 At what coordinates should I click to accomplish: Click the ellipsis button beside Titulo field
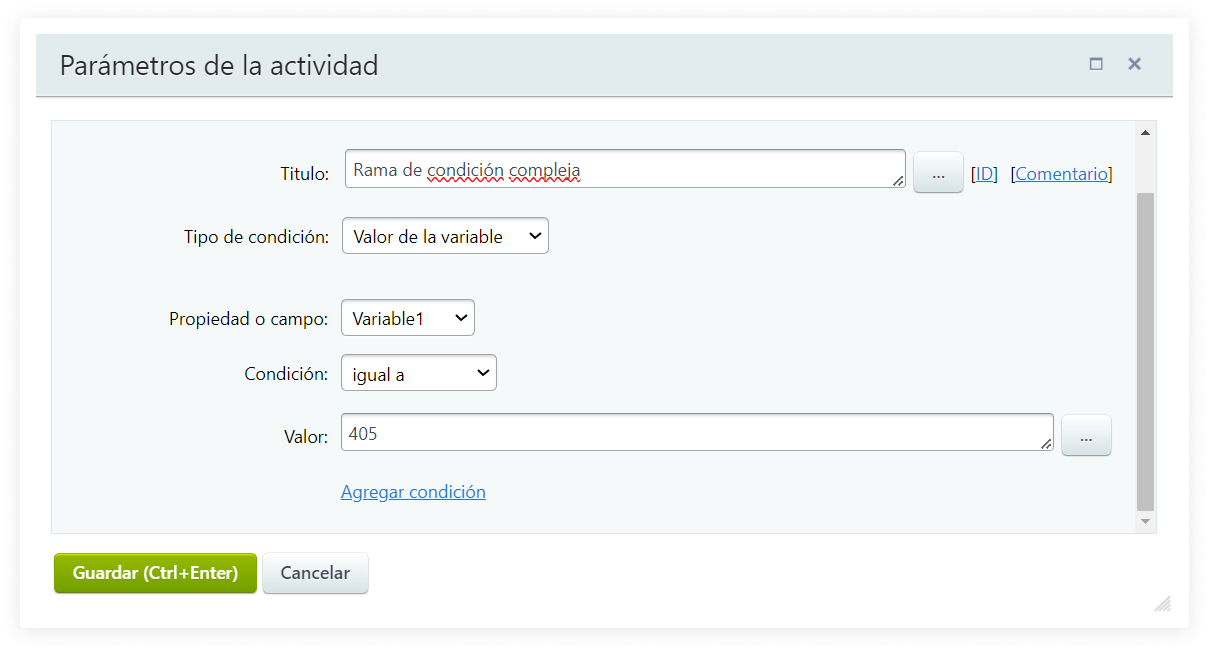click(x=938, y=173)
